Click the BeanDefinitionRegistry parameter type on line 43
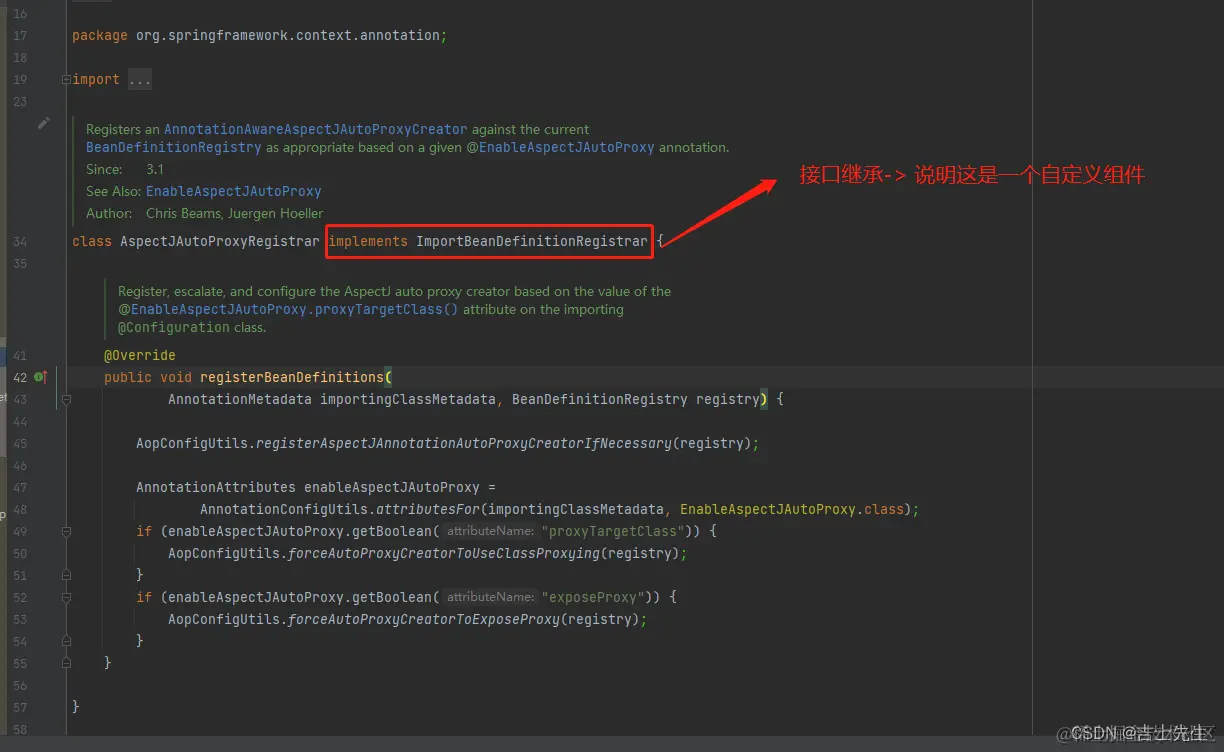Image resolution: width=1224 pixels, height=752 pixels. point(600,399)
